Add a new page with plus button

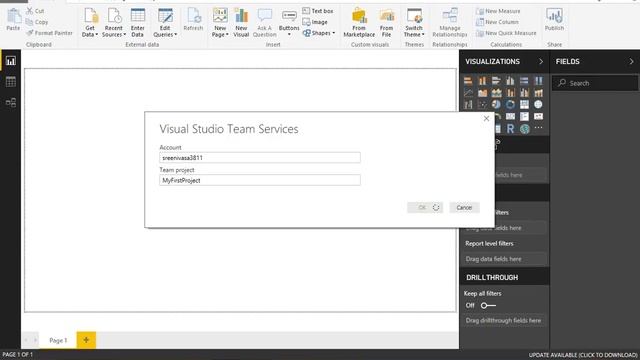coord(86,340)
